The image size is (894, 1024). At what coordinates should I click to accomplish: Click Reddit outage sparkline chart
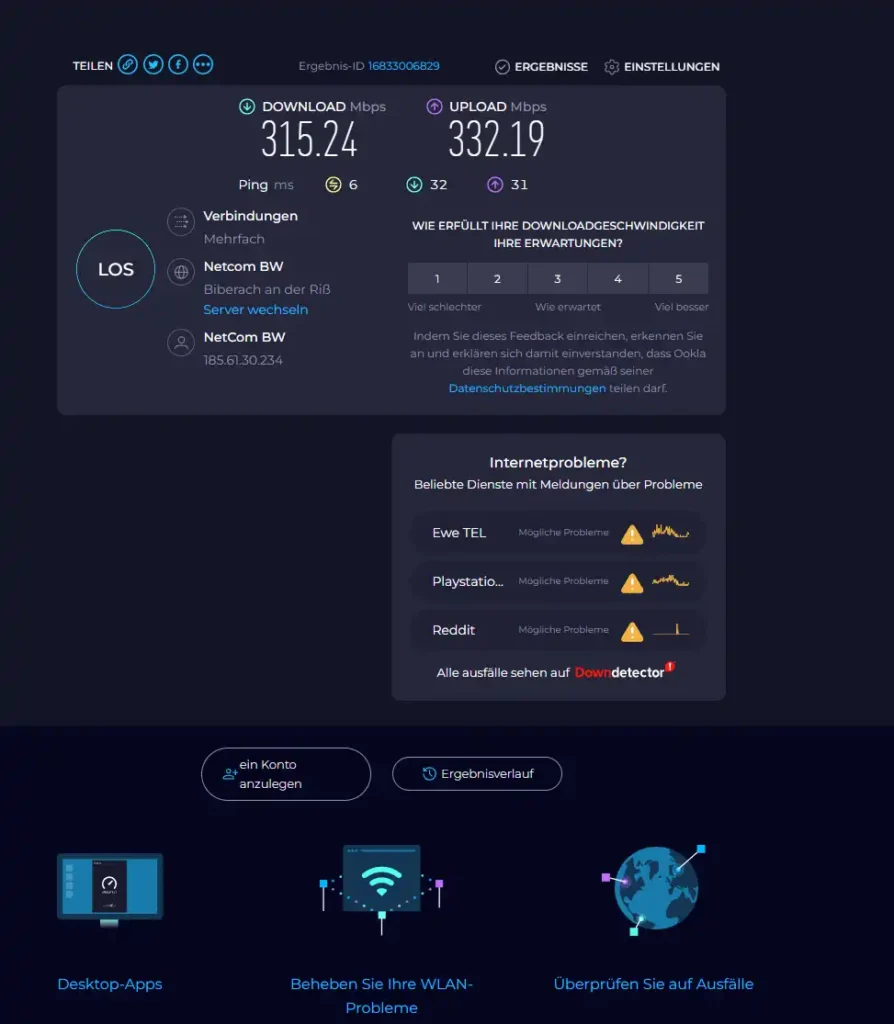point(671,630)
